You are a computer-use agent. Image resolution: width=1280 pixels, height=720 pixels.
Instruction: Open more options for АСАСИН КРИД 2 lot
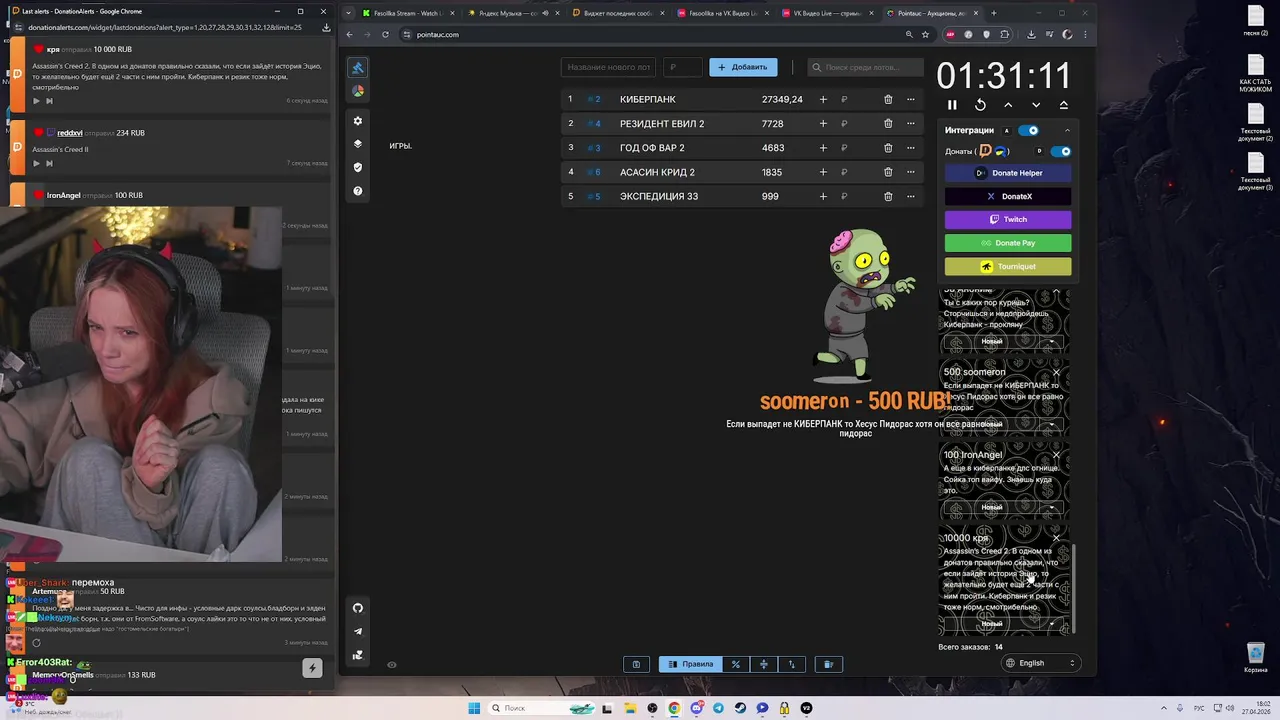[910, 172]
